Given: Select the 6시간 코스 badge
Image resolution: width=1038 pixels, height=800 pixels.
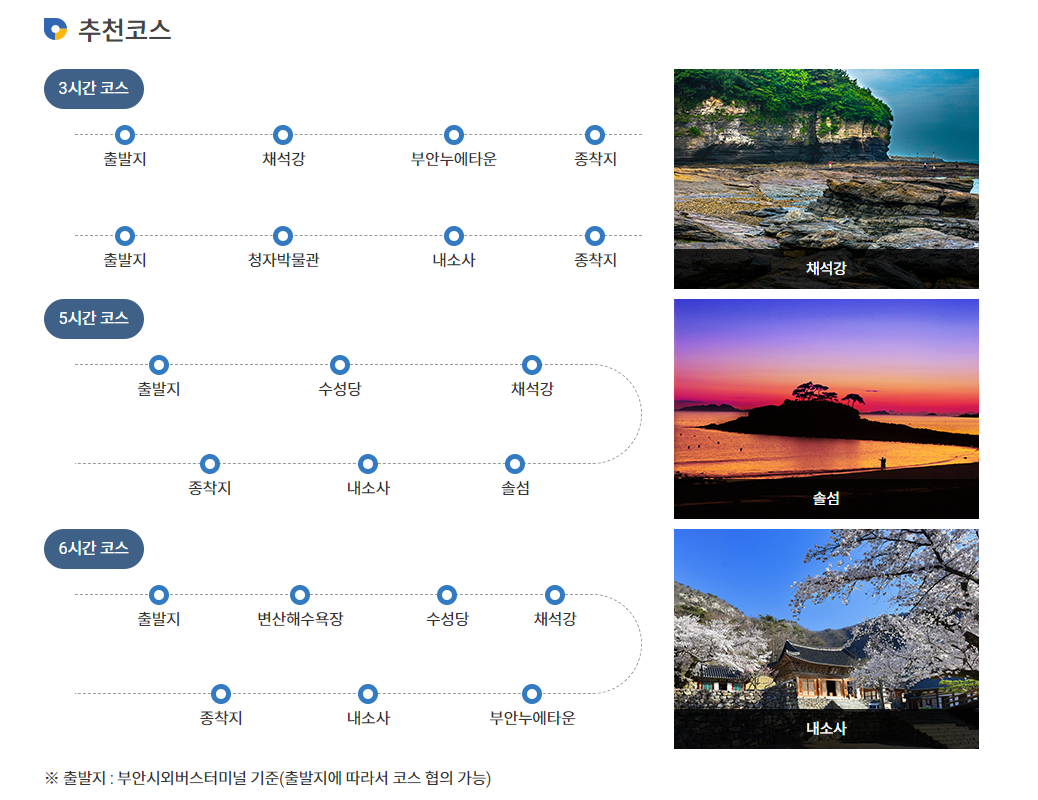Looking at the screenshot, I should point(94,549).
